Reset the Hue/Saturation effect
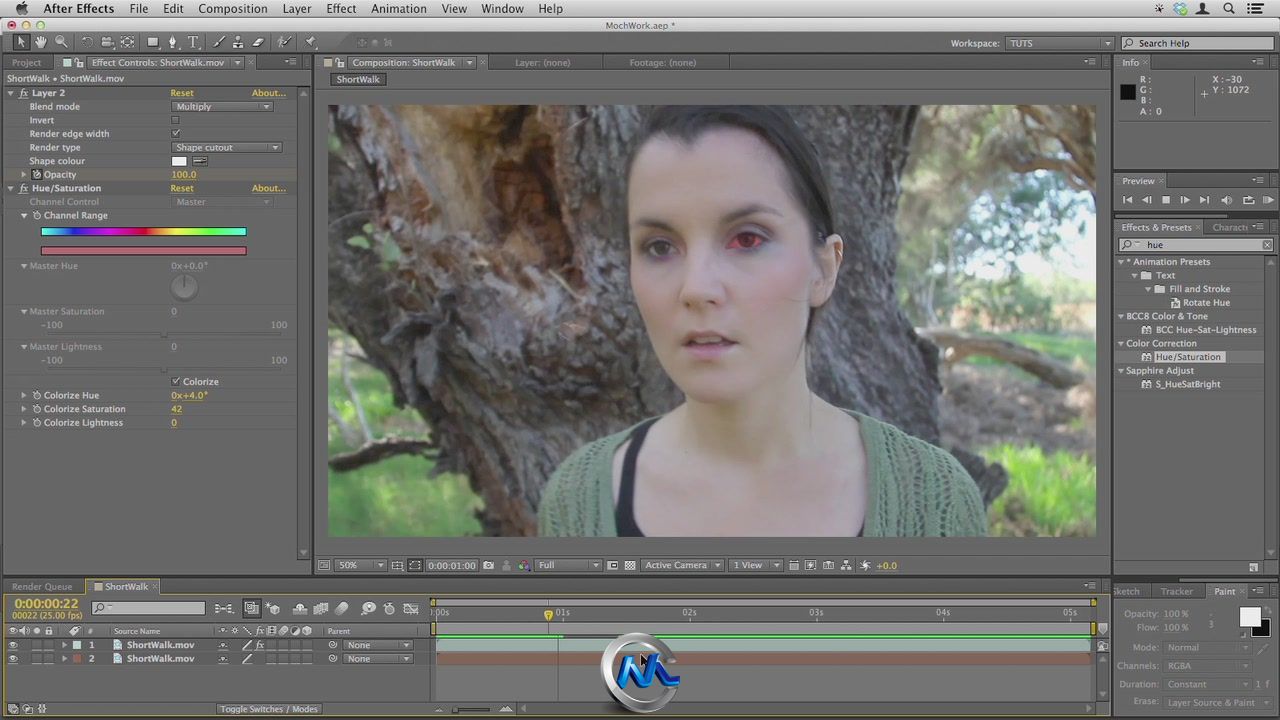This screenshot has height=720, width=1280. (182, 188)
